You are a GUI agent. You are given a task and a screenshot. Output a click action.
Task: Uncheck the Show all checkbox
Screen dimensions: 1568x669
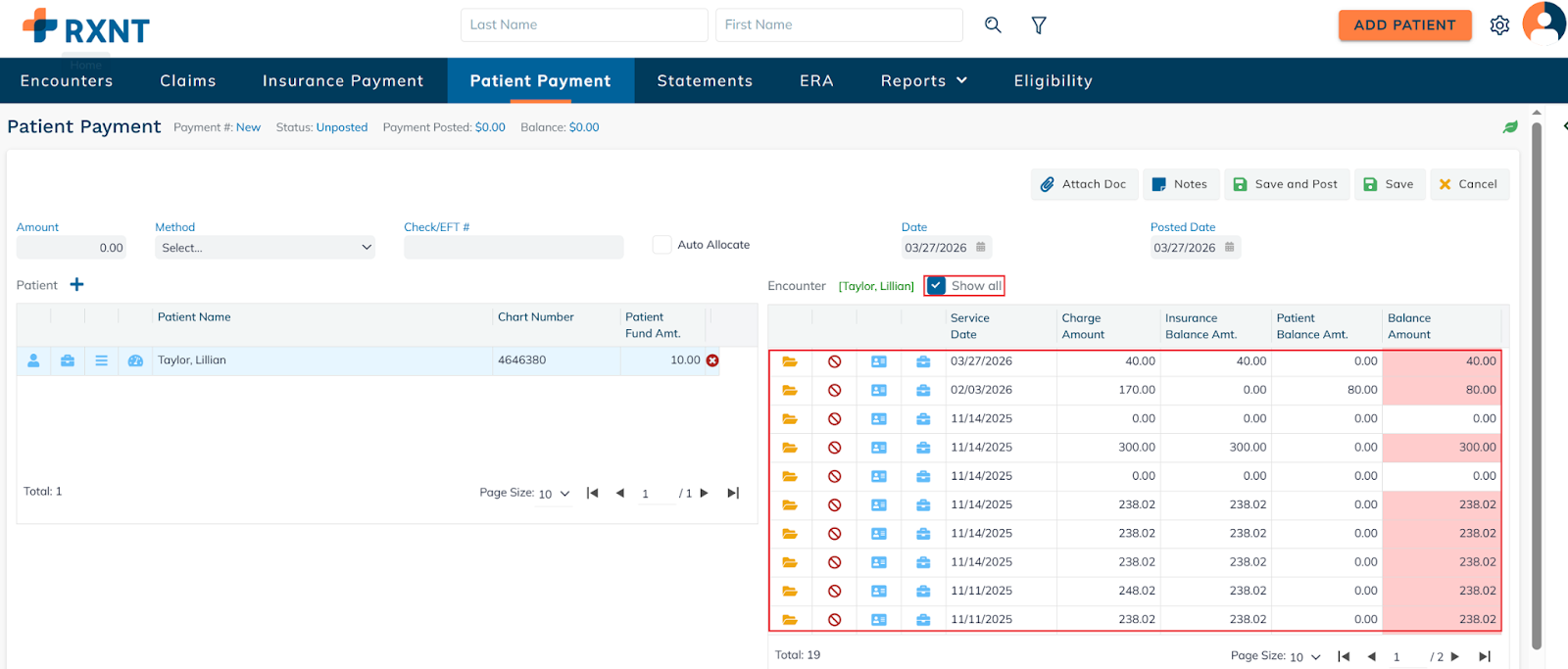pos(937,286)
